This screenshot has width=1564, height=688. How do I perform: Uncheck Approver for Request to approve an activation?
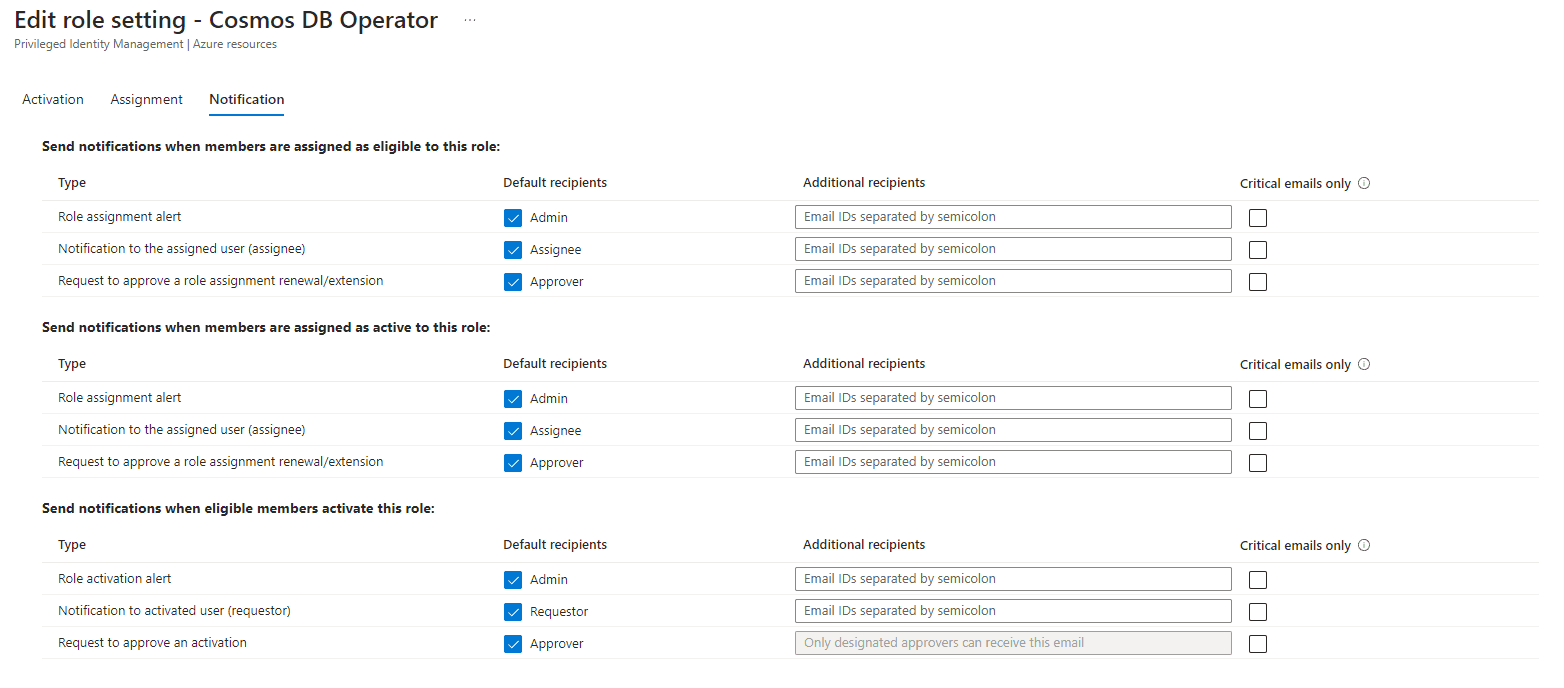tap(513, 644)
